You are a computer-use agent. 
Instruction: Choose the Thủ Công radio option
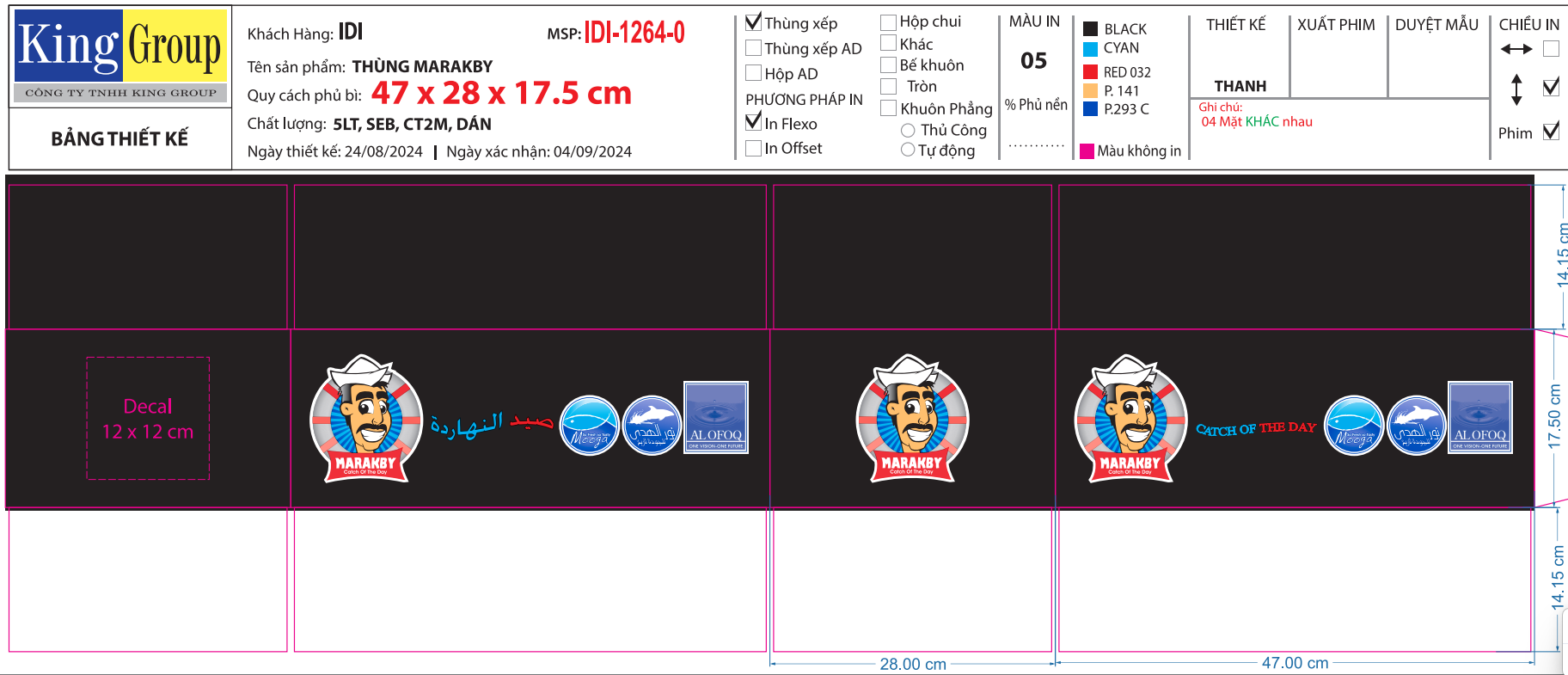coord(908,131)
